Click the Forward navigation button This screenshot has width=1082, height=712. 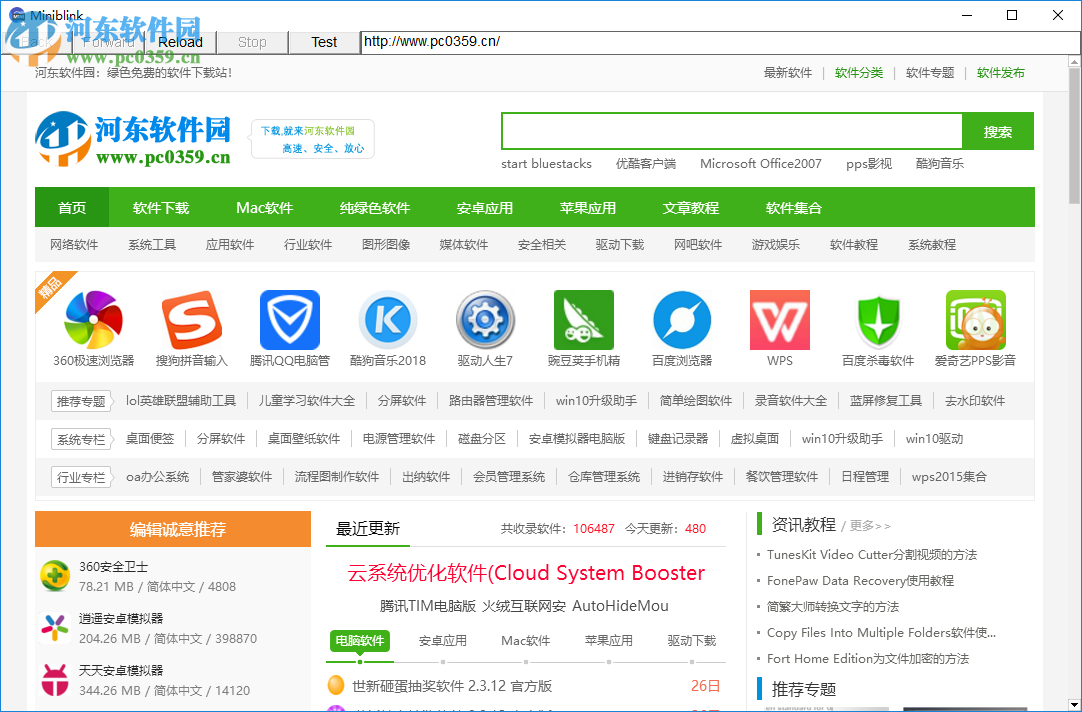(x=108, y=42)
